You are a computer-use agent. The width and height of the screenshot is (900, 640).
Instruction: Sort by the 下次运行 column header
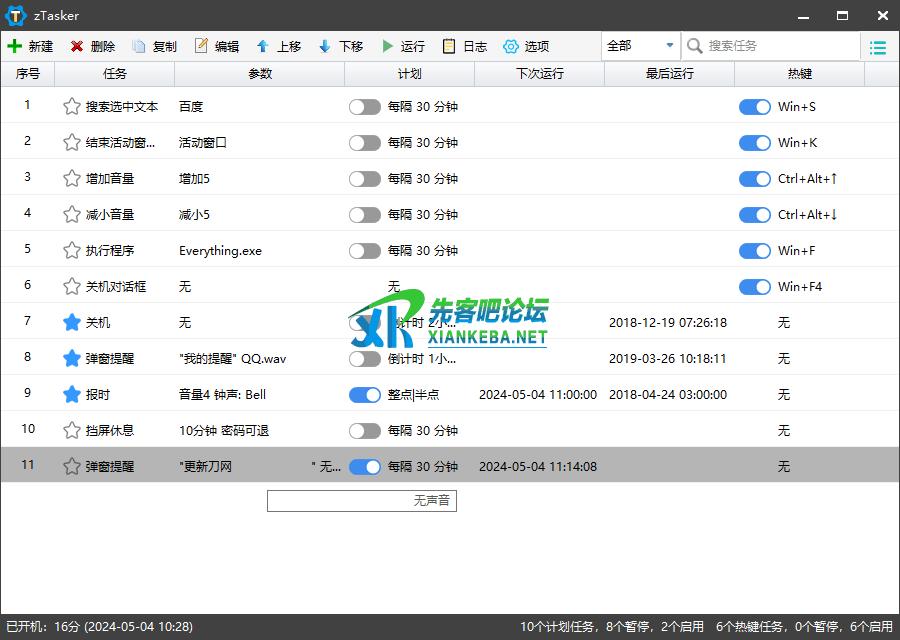539,74
